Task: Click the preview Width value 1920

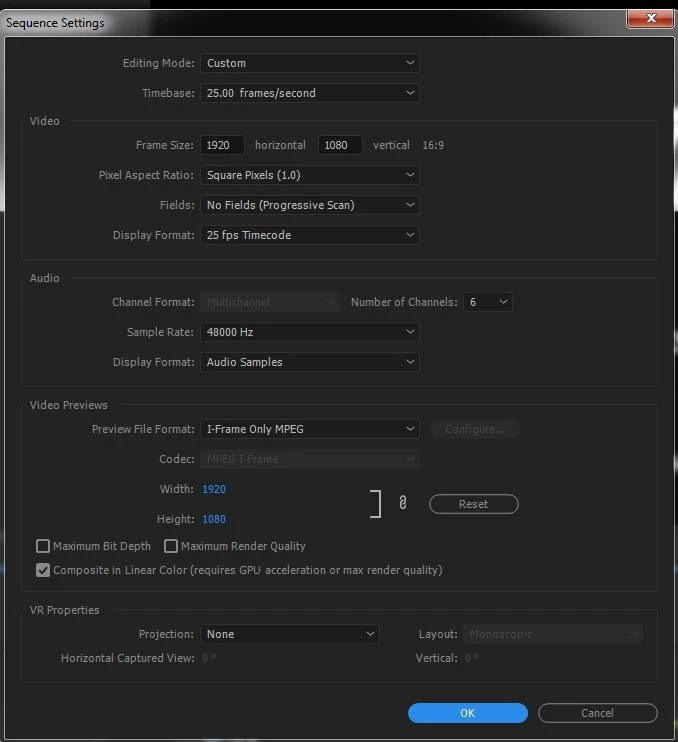Action: tap(214, 489)
